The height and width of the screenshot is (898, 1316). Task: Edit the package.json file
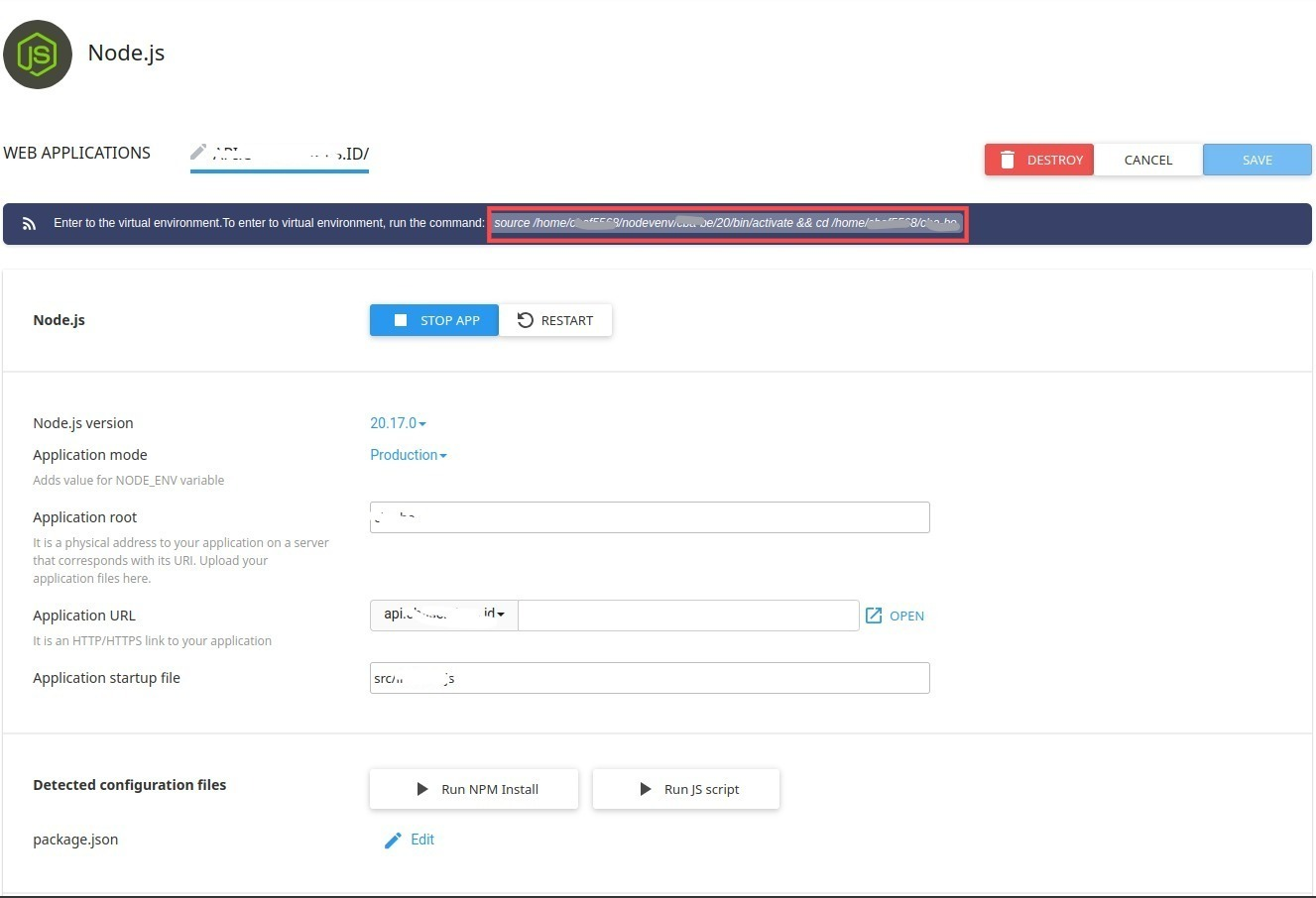tap(410, 840)
